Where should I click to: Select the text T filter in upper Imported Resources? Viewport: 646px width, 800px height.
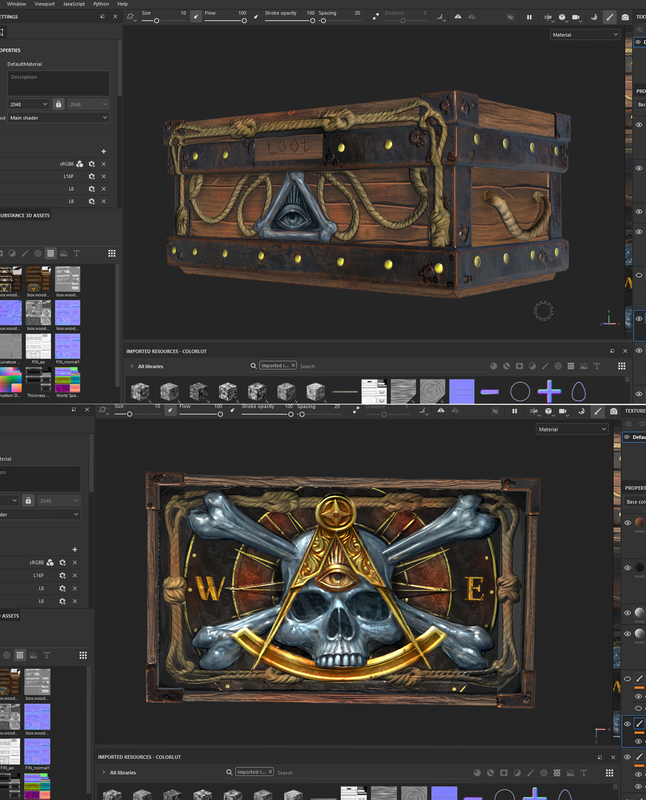(x=597, y=366)
